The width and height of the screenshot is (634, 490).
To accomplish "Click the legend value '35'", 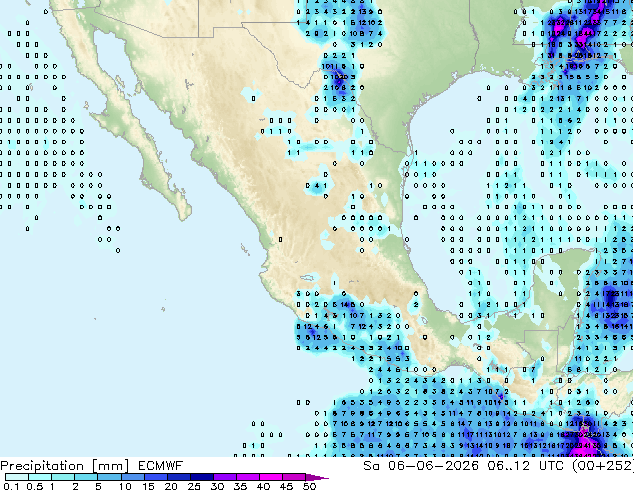I will 240,486.
